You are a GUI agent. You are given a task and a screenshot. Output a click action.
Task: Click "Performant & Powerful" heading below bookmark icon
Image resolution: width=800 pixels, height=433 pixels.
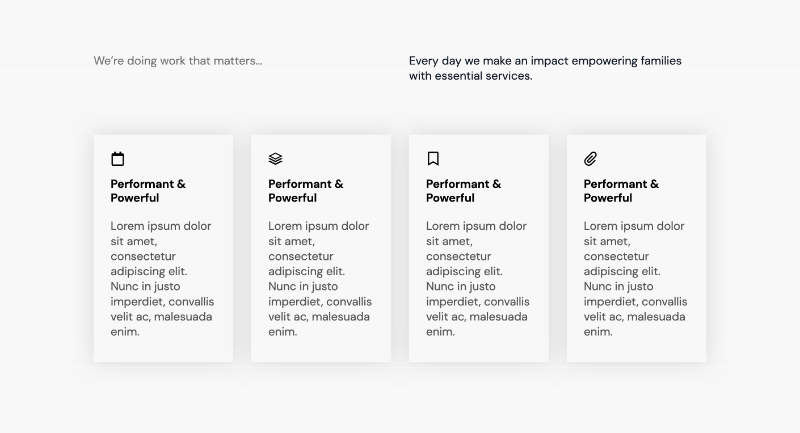pos(463,191)
